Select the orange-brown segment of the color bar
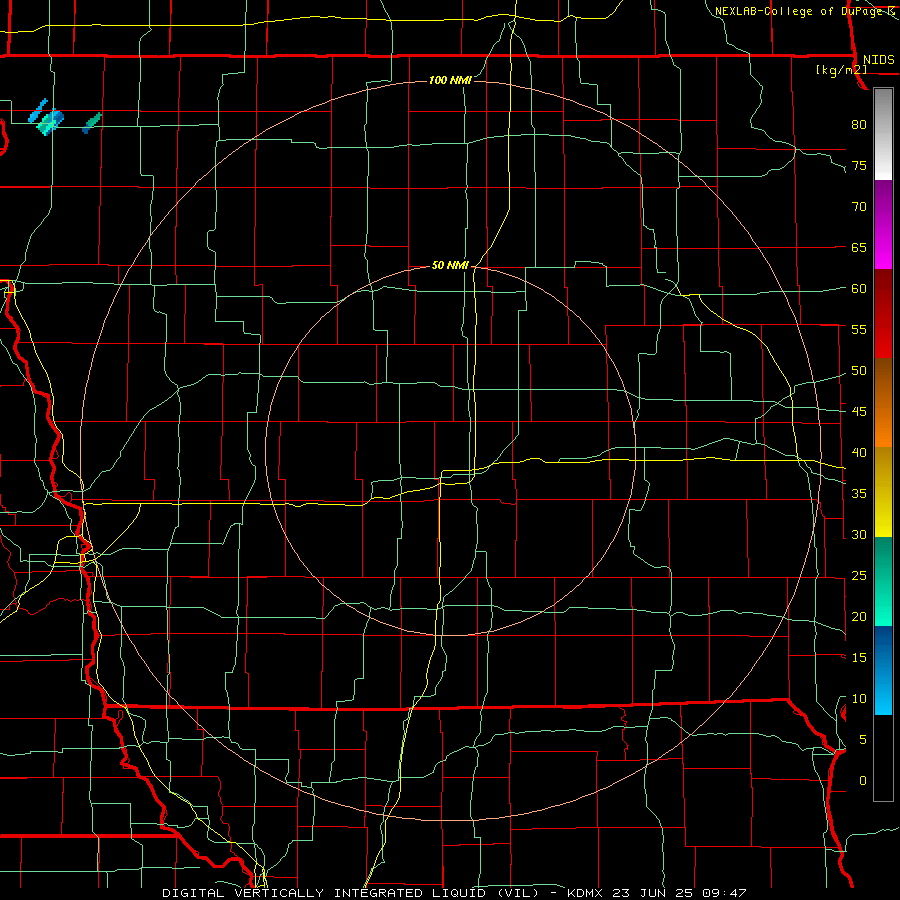This screenshot has width=900, height=900. click(x=883, y=402)
